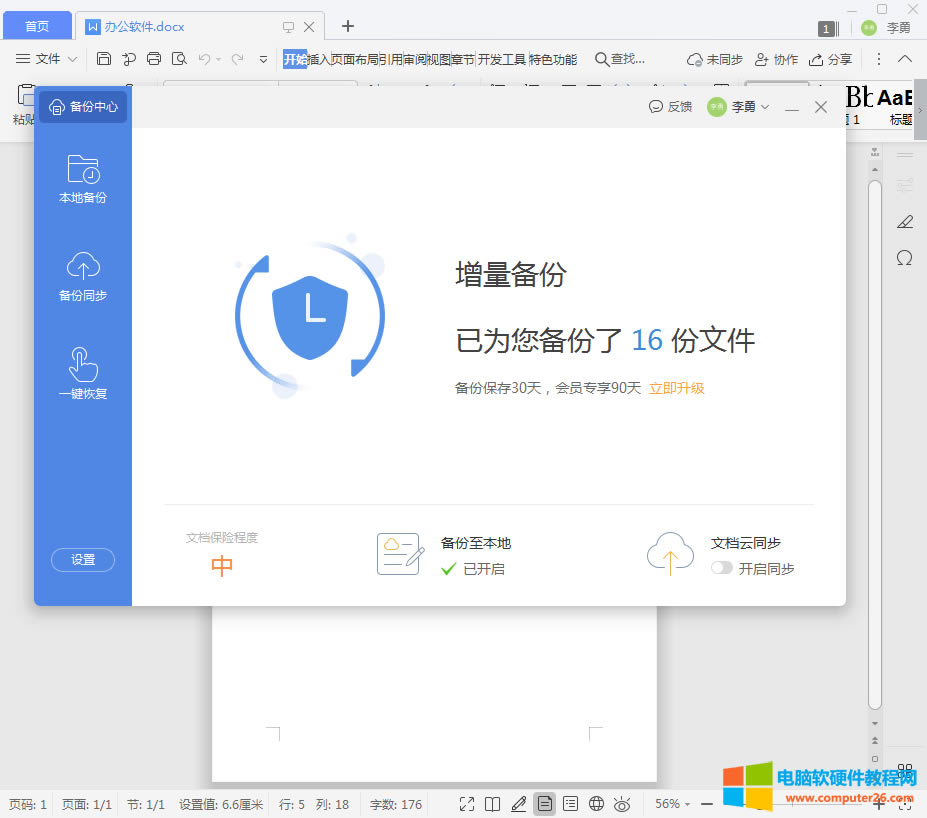Image resolution: width=927 pixels, height=818 pixels.
Task: Enable 文档云同步 with the 开启同步 switch
Action: (721, 566)
